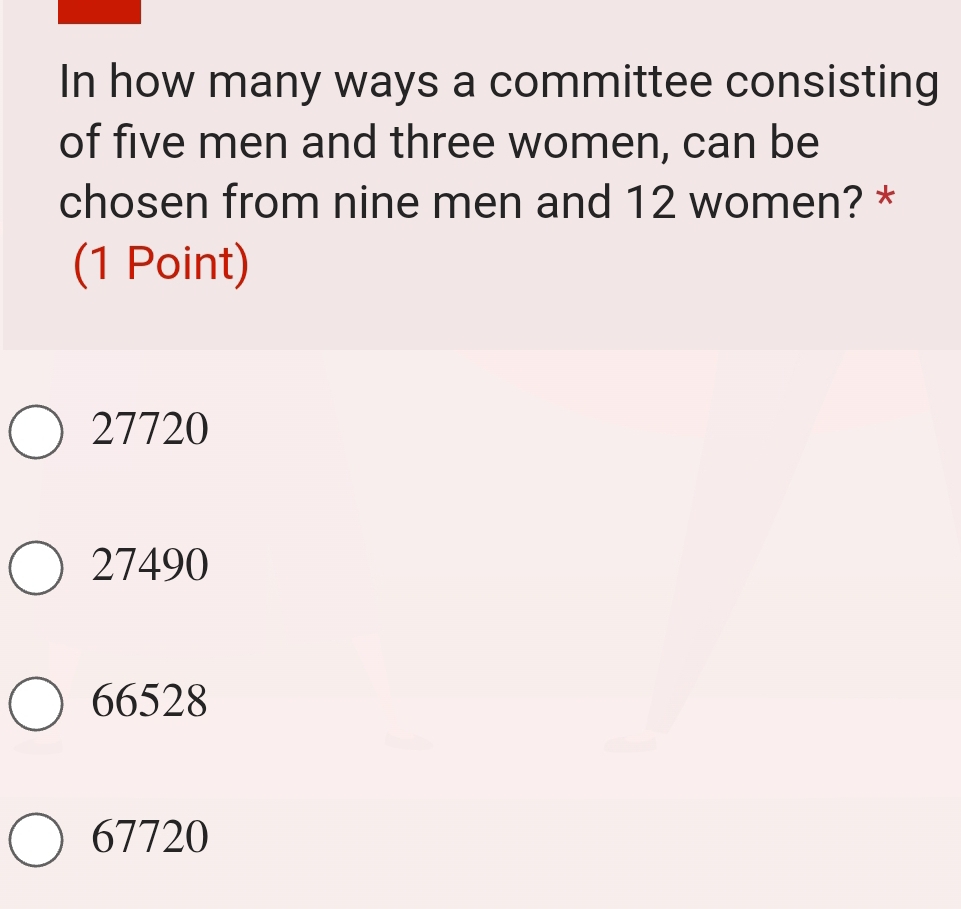Click the question header area
Screen dimensions: 961x909
[x=480, y=170]
